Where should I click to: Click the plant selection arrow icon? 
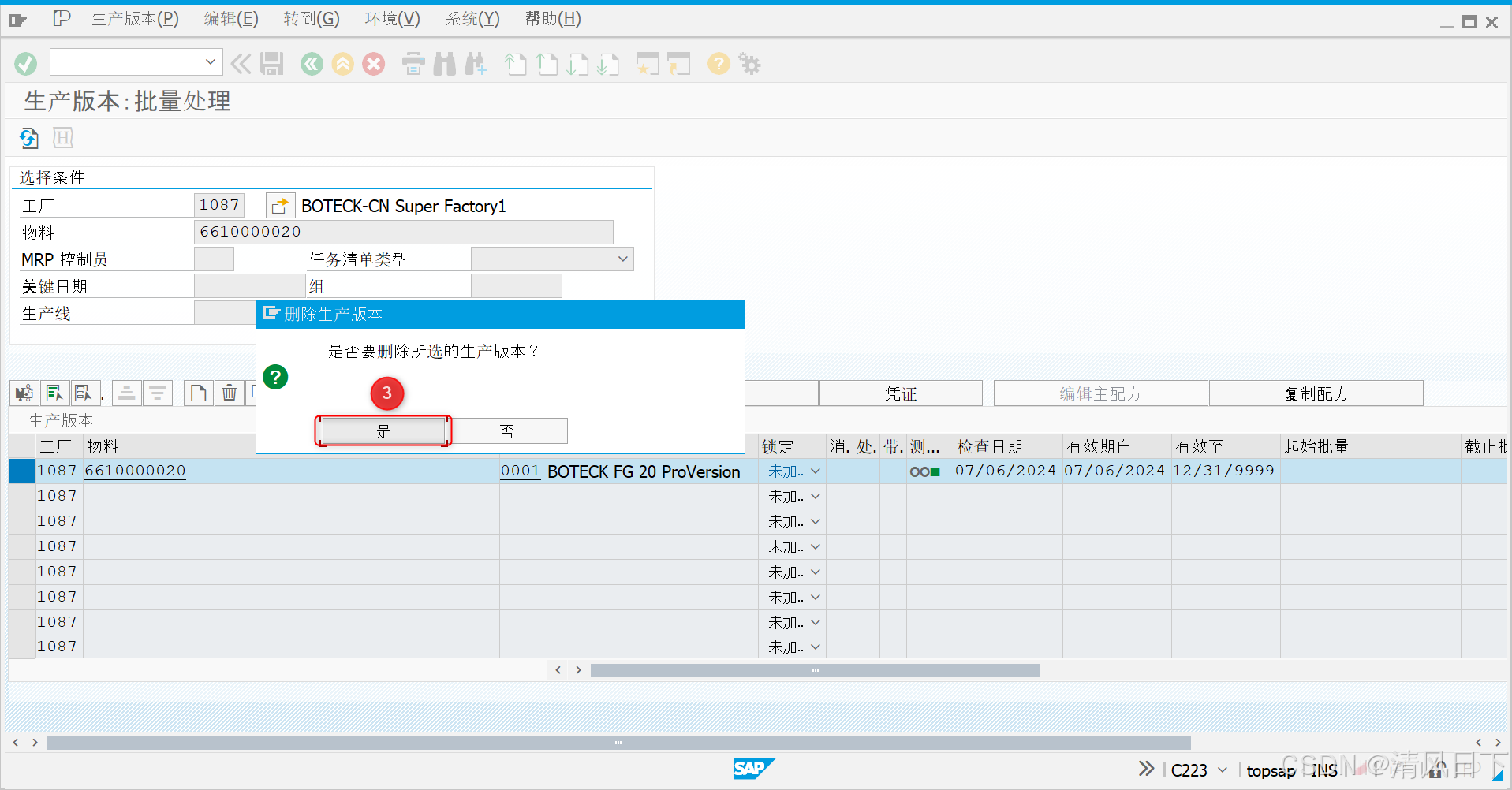[x=280, y=206]
